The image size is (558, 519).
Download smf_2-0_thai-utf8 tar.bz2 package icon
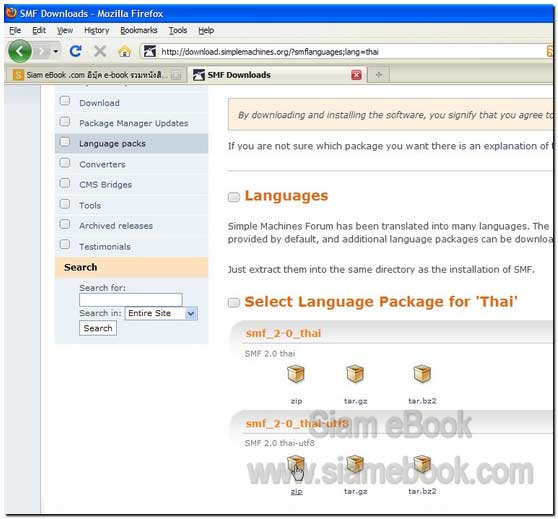(422, 464)
